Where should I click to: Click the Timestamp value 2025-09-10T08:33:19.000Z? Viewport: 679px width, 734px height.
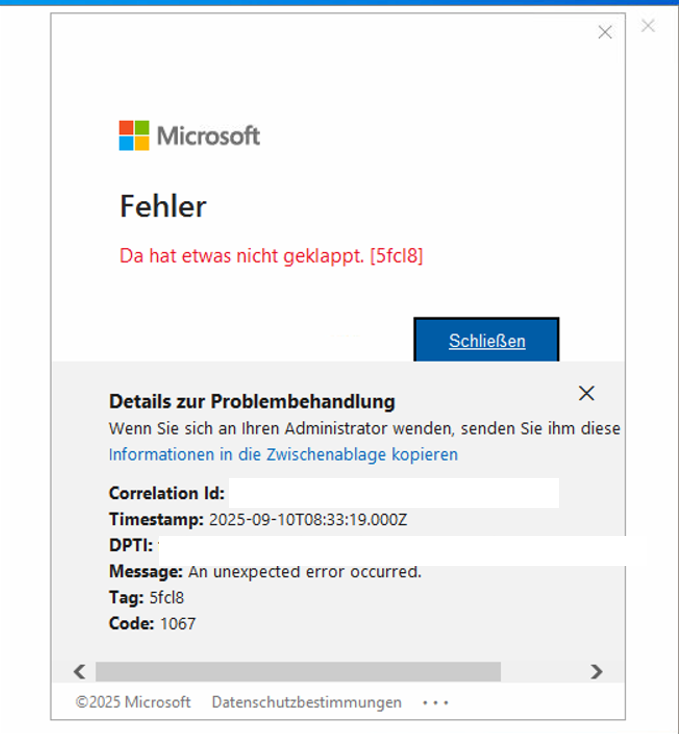[308, 519]
